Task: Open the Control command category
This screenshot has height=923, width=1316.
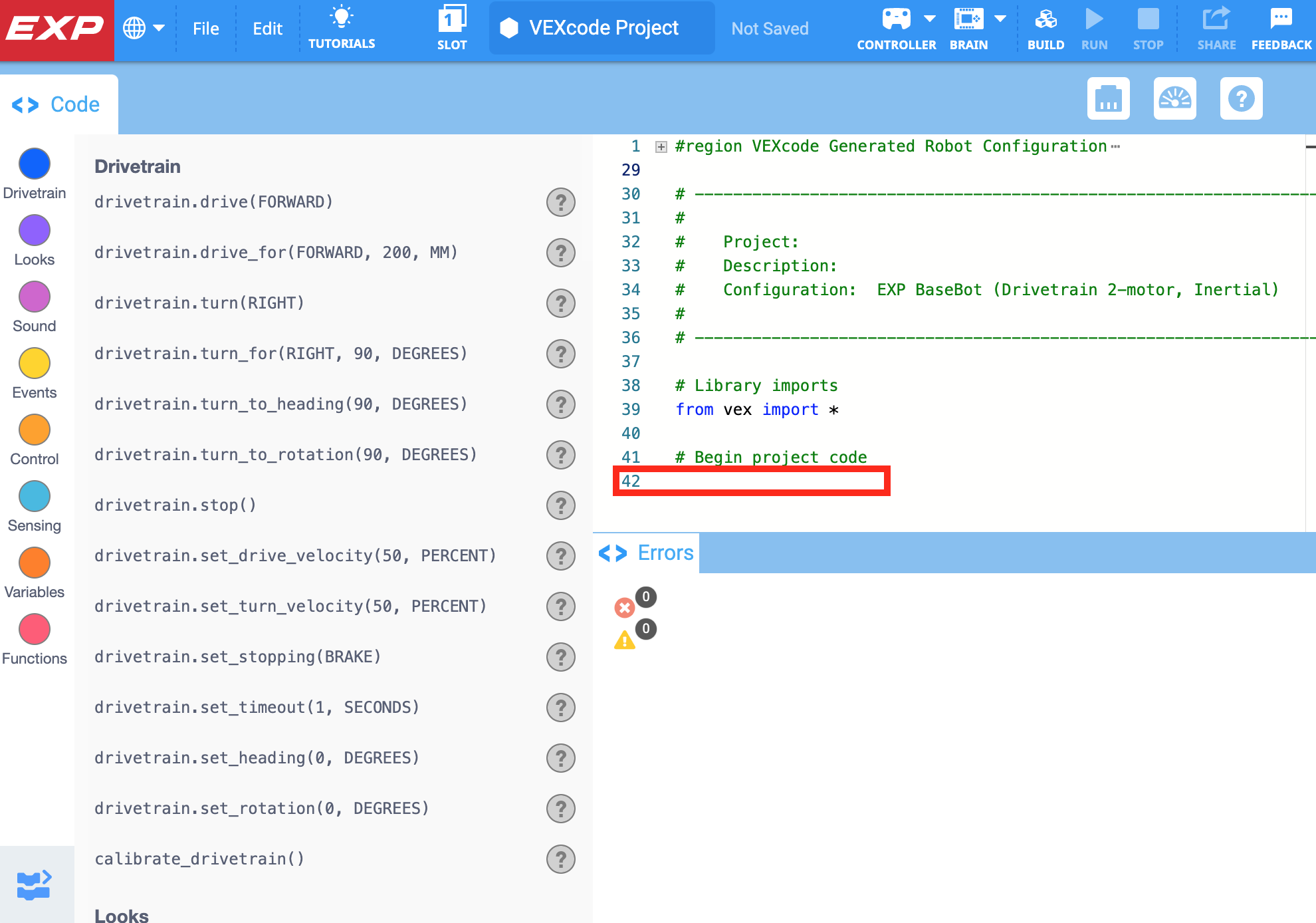Action: (x=35, y=429)
